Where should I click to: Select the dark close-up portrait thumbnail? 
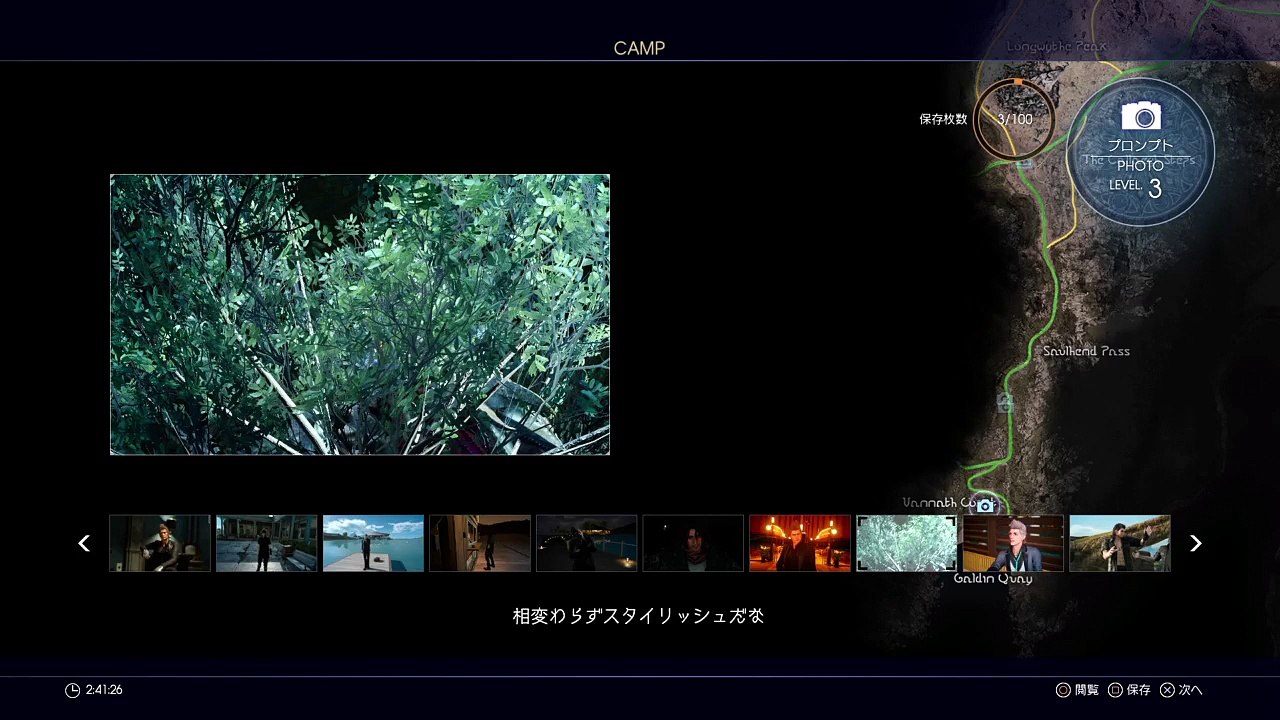(x=693, y=543)
